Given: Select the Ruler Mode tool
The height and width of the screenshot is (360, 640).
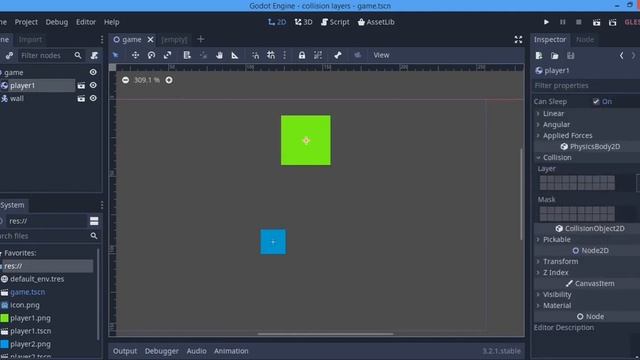Looking at the screenshot, I should point(235,55).
